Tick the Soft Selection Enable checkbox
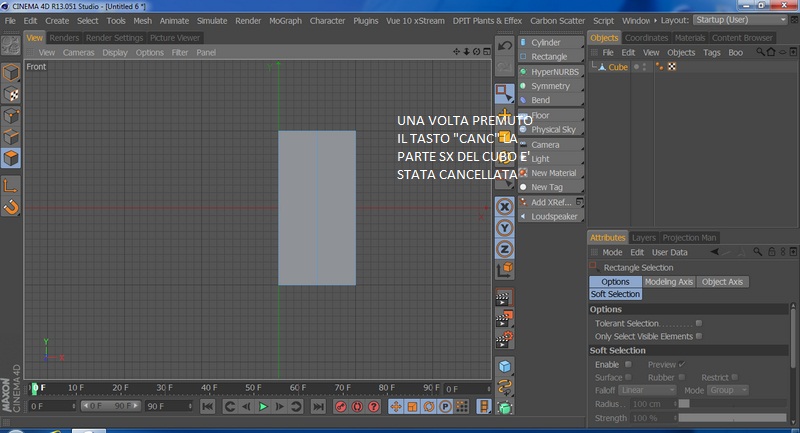This screenshot has width=800, height=433. pyautogui.click(x=628, y=364)
